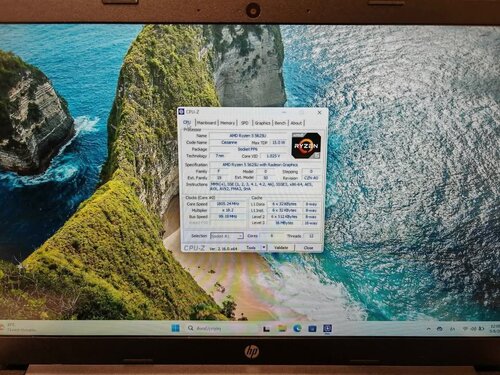500x375 pixels.
Task: Switch to the Bench tab
Action: click(280, 123)
